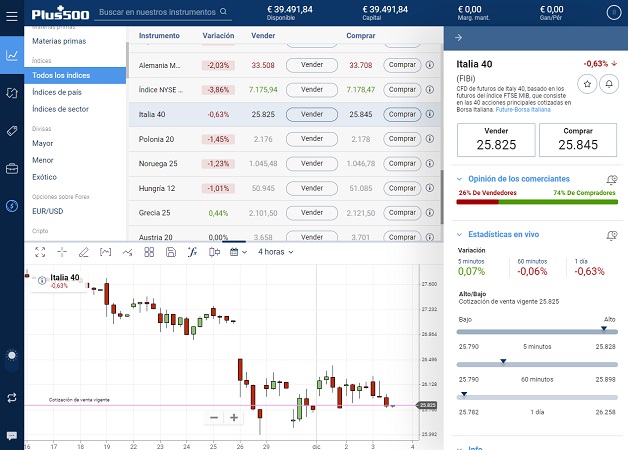Screen dimensions: 628x450
Task: Click the instrument search field
Action: [x=163, y=12]
